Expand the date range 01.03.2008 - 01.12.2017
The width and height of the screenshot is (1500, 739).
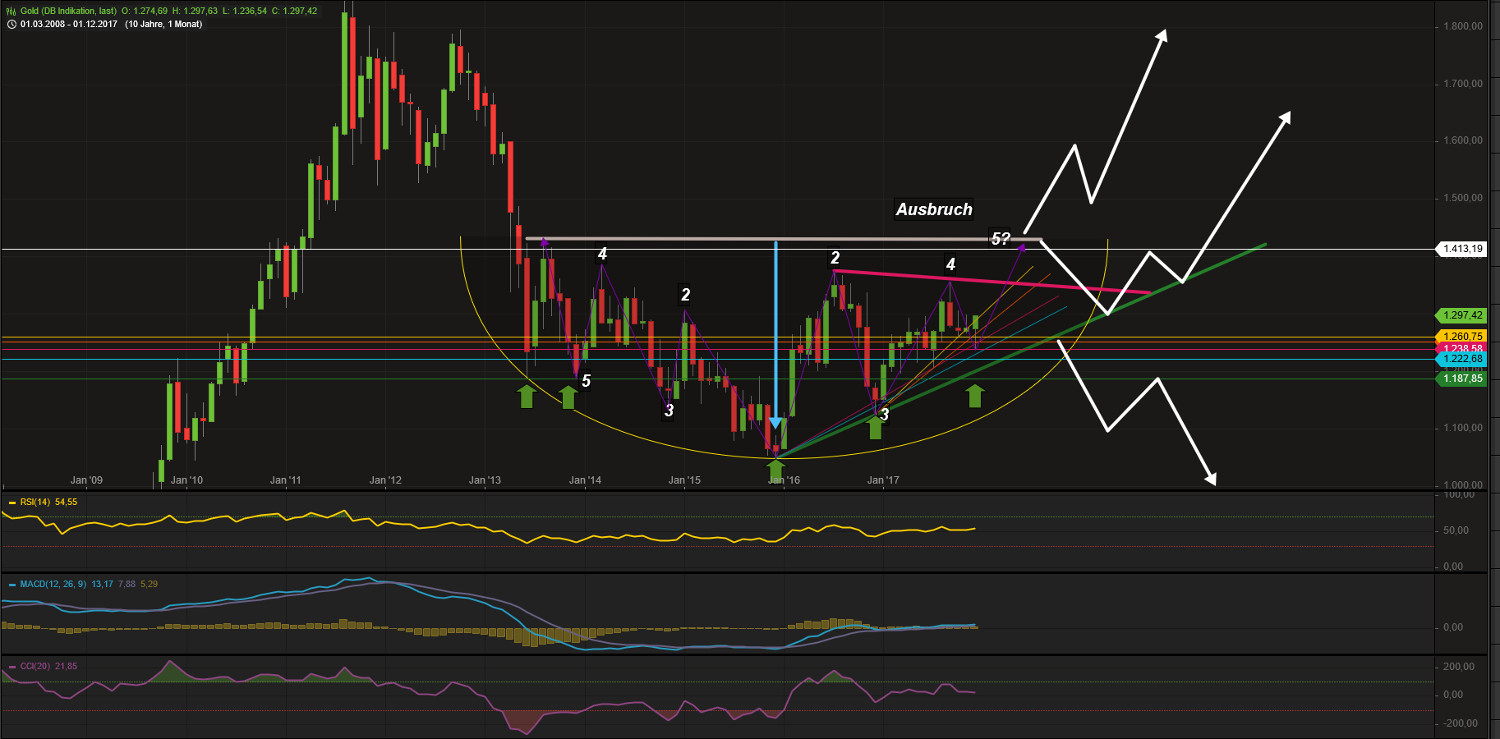coord(70,23)
